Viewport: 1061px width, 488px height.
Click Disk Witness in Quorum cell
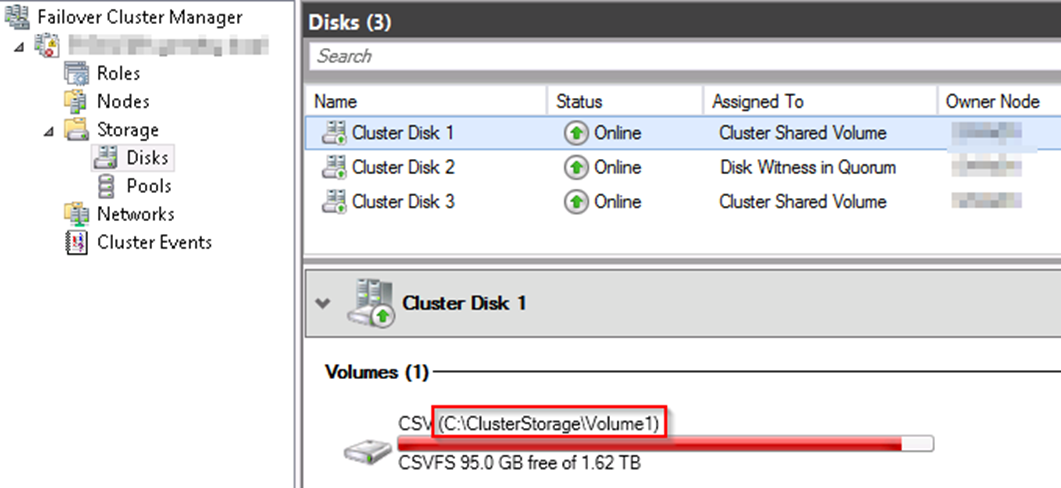point(808,167)
